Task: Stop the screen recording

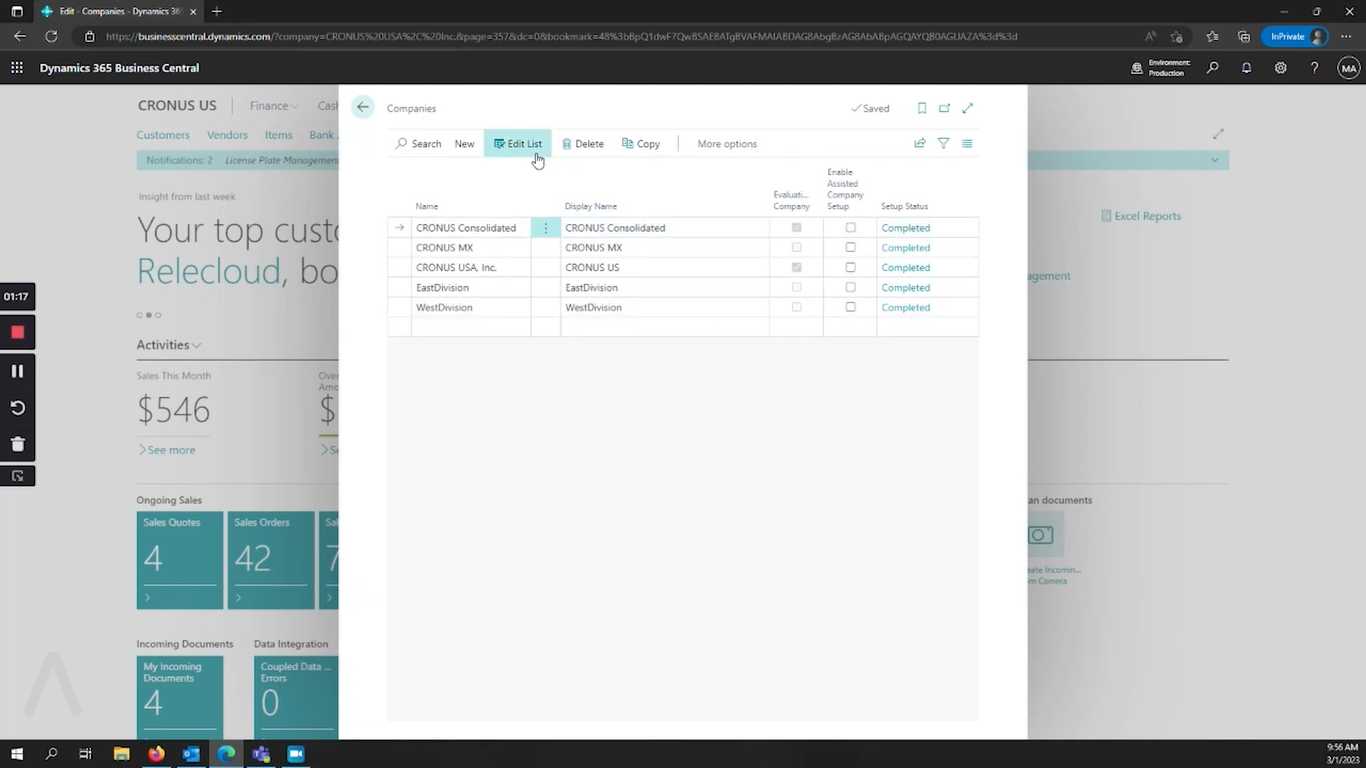Action: tap(17, 332)
